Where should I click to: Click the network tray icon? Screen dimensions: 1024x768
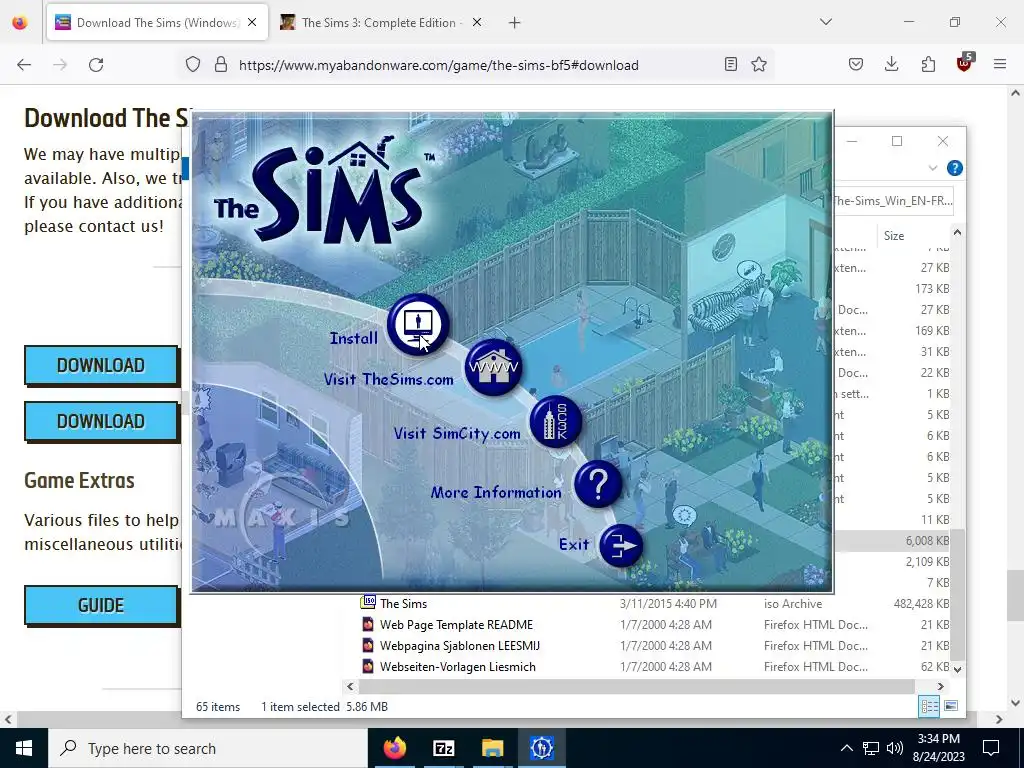(x=871, y=748)
